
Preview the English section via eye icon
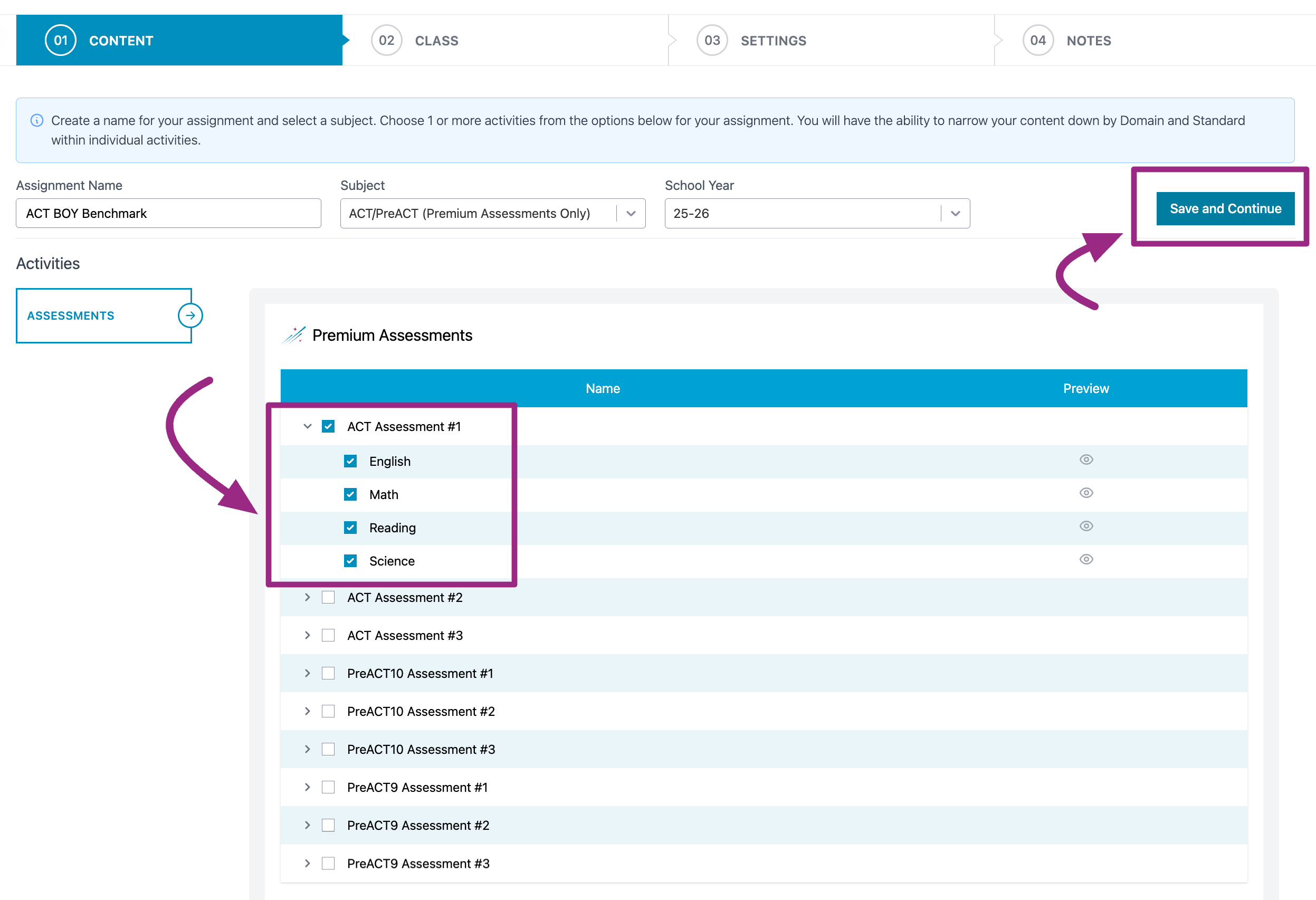[1085, 459]
